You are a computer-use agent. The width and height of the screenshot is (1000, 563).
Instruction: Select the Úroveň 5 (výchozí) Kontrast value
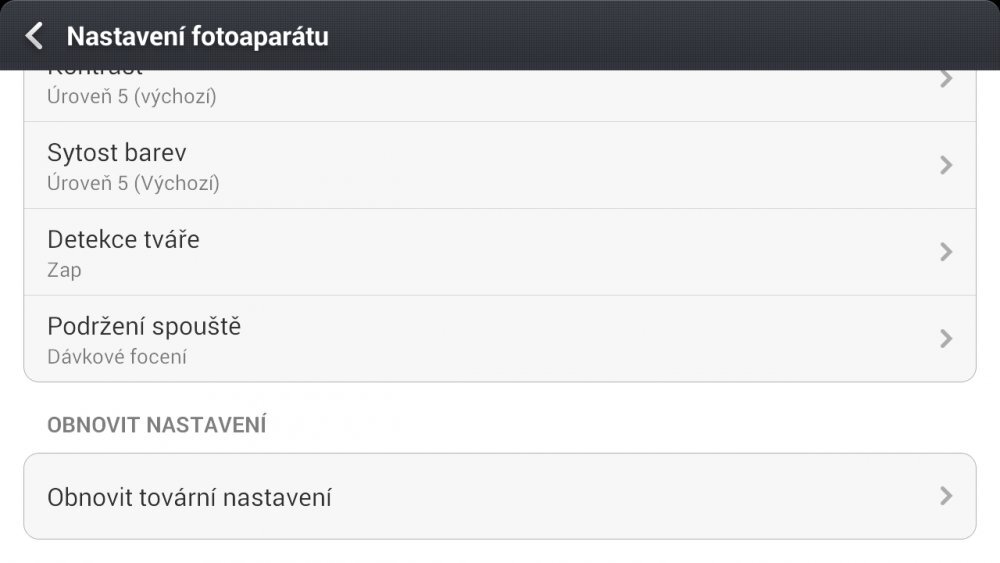[x=132, y=97]
